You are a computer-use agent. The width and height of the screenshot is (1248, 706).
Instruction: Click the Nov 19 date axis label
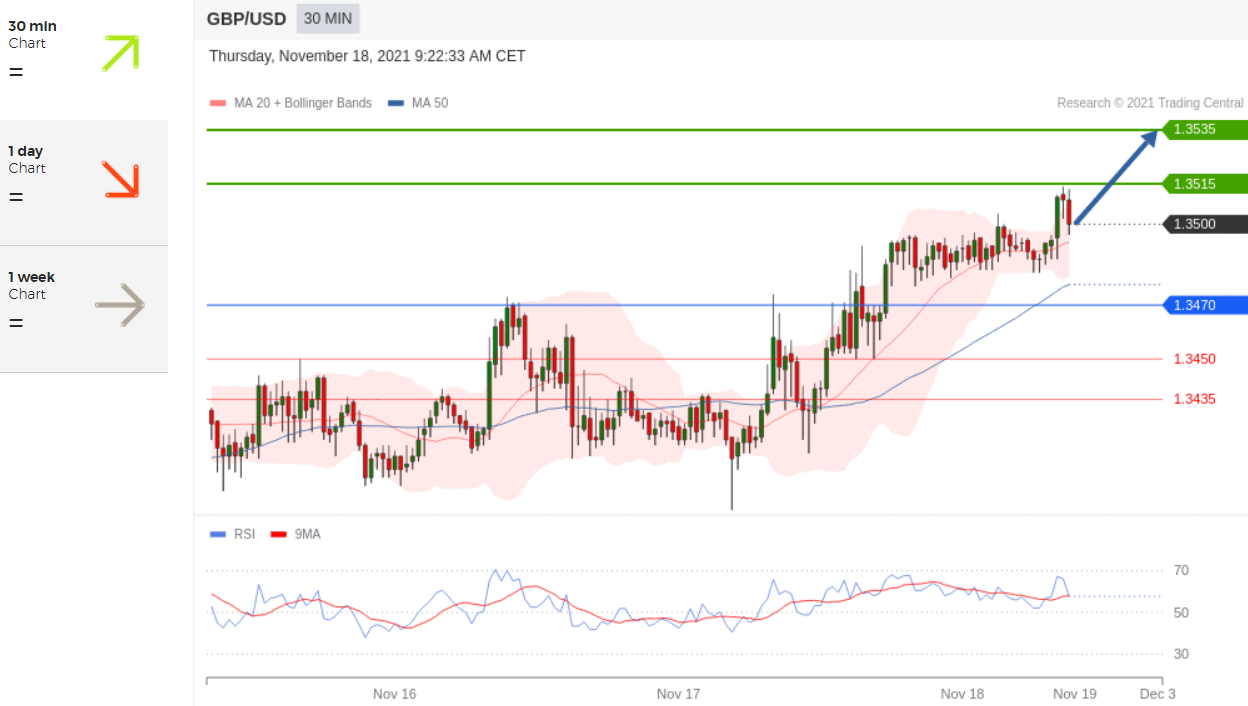point(1075,693)
